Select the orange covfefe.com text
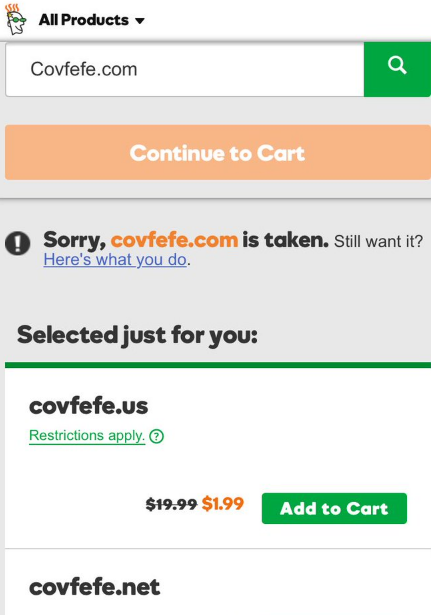This screenshot has width=431, height=615. click(174, 240)
